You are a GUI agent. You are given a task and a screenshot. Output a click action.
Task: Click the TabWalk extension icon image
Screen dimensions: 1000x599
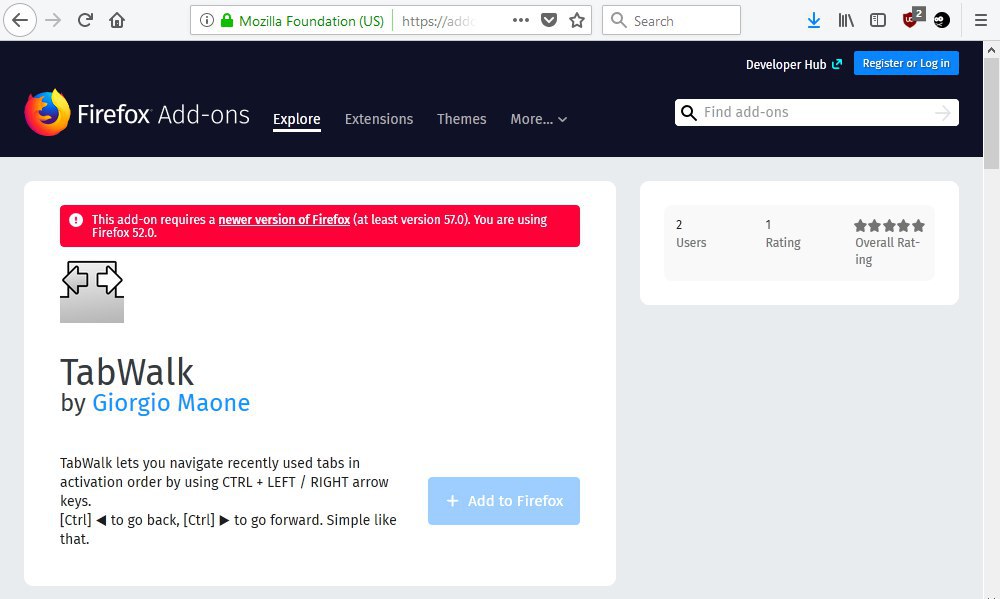pos(92,292)
